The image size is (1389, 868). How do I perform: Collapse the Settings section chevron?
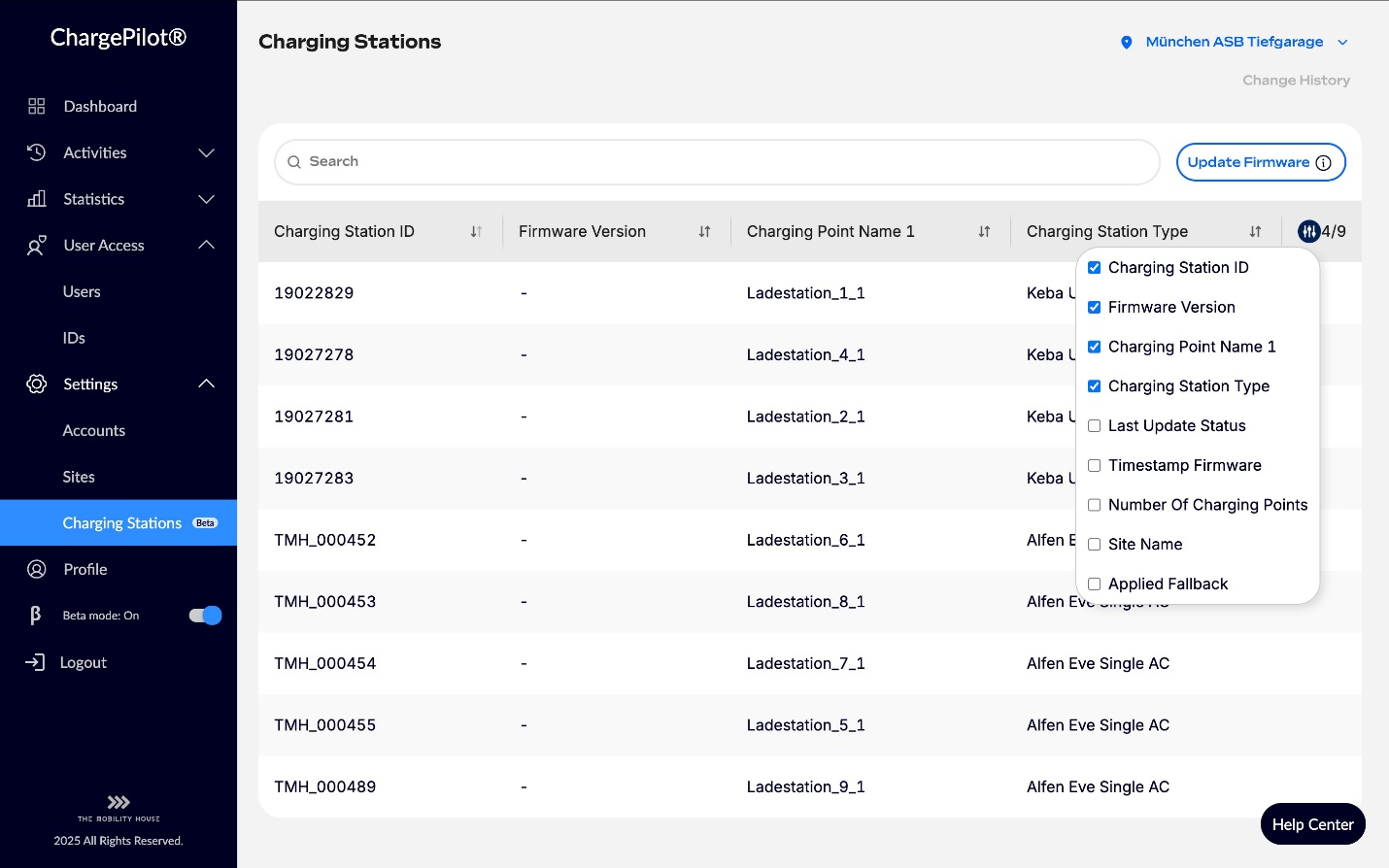point(206,384)
